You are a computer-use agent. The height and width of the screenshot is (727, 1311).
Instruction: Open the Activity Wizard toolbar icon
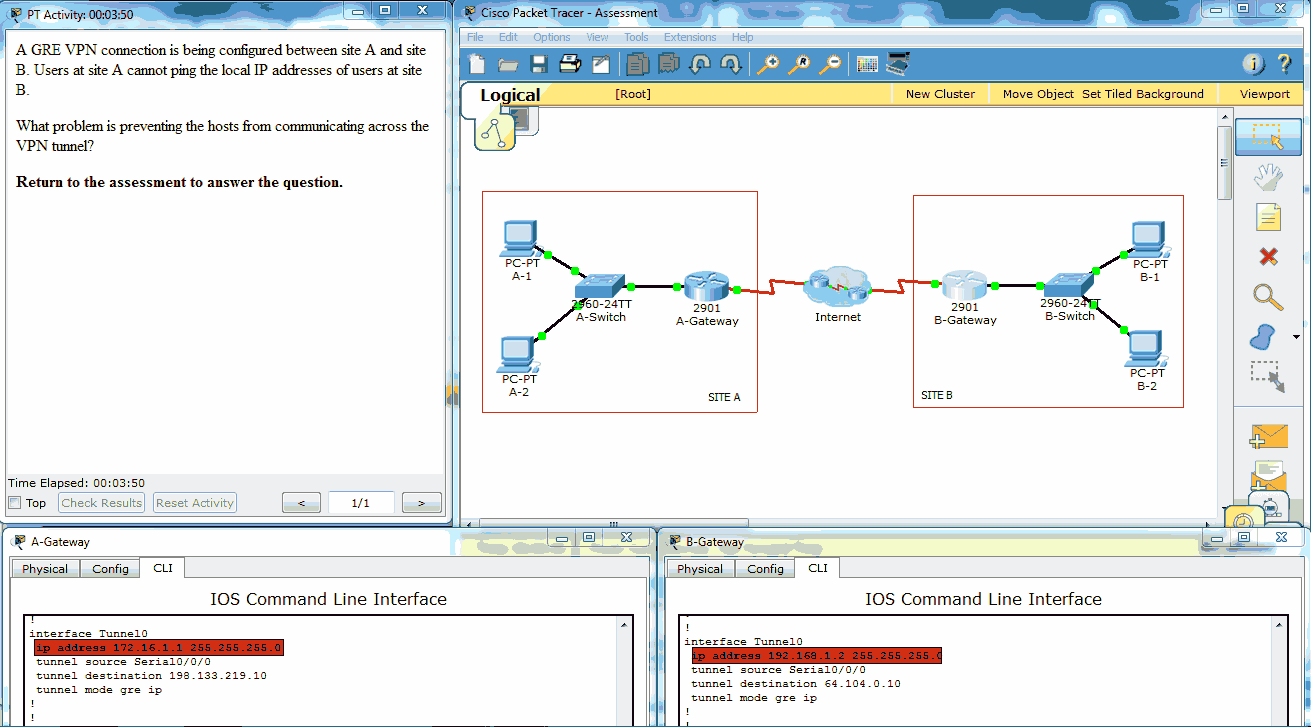pyautogui.click(x=601, y=64)
